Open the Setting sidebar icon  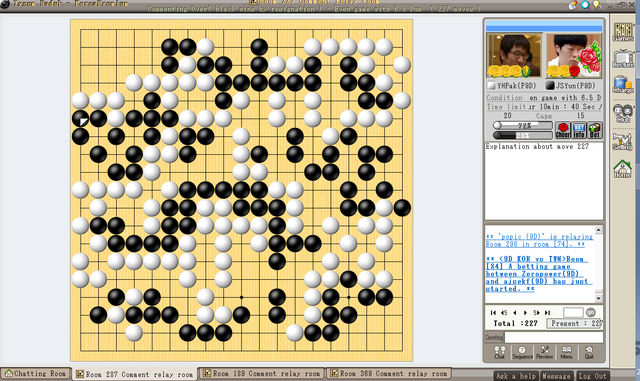coord(623,141)
